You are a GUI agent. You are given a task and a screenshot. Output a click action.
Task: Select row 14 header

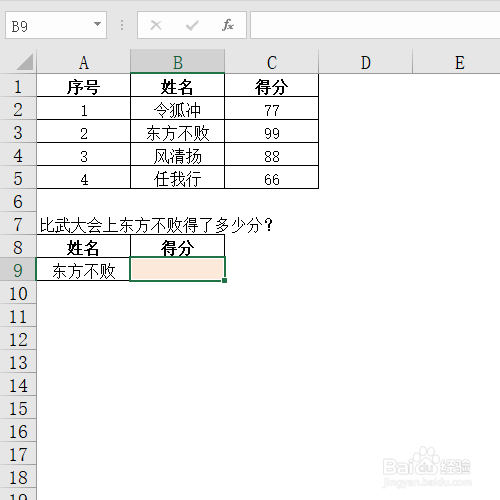point(18,385)
